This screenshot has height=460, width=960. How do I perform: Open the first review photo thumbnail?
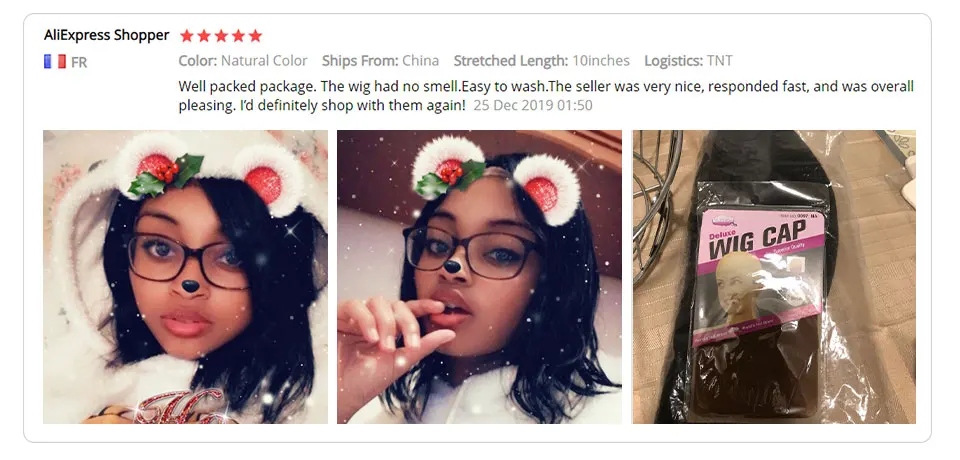pos(185,277)
